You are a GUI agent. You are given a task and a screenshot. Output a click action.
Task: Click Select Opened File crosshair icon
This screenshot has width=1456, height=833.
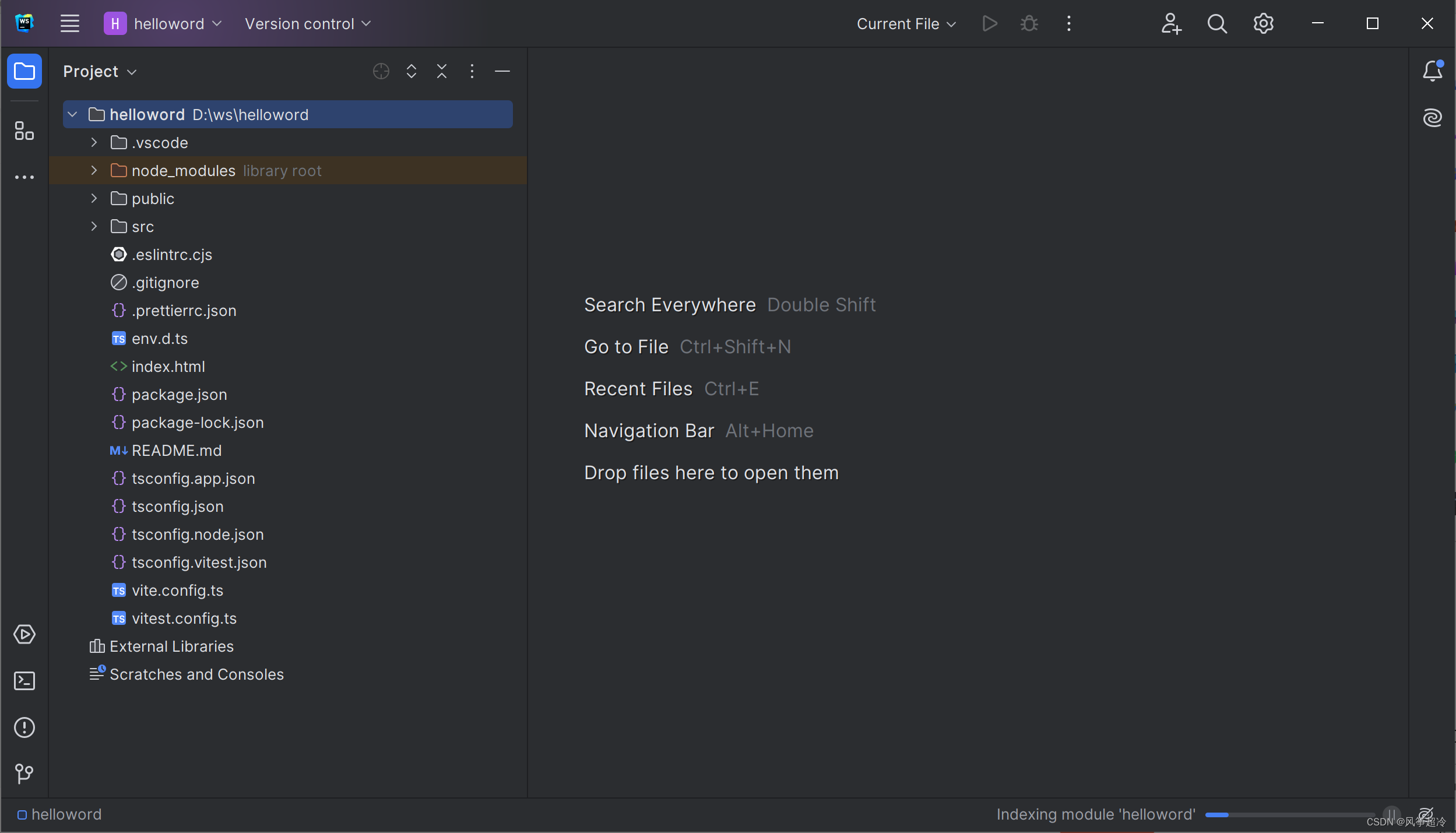pyautogui.click(x=381, y=71)
